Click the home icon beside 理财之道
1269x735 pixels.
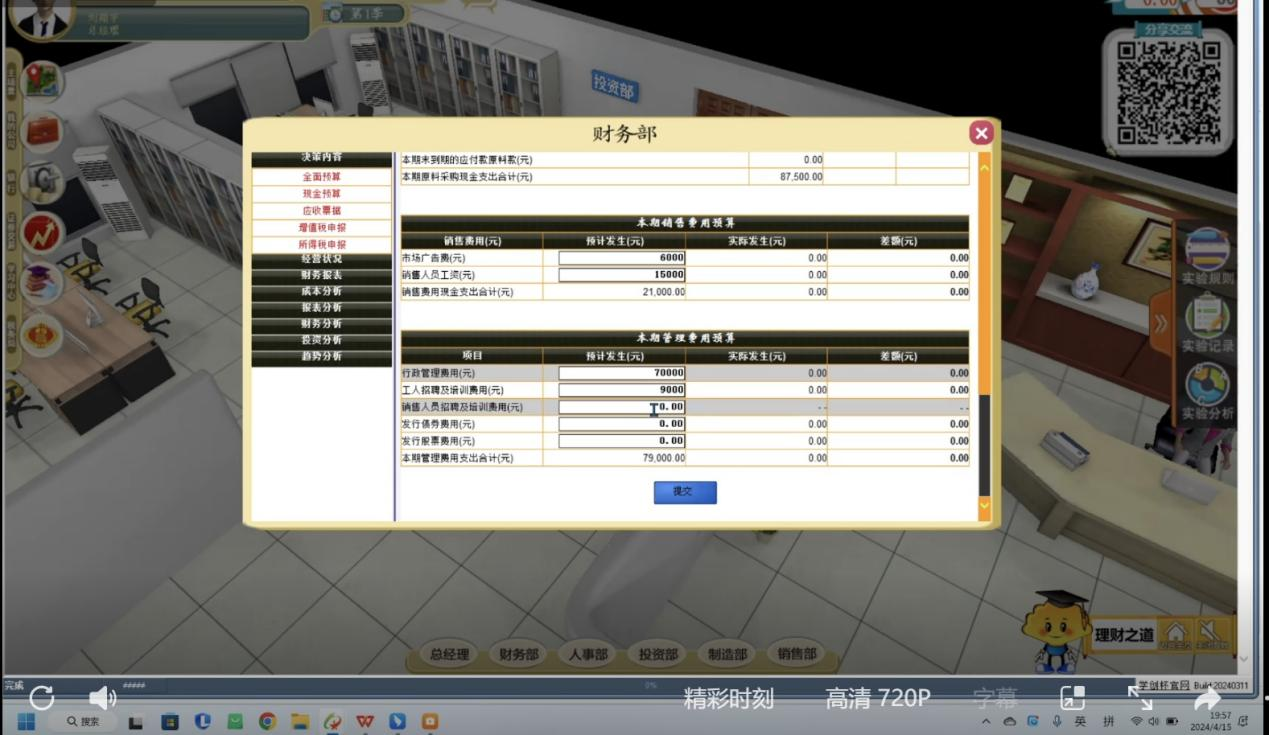click(1176, 633)
